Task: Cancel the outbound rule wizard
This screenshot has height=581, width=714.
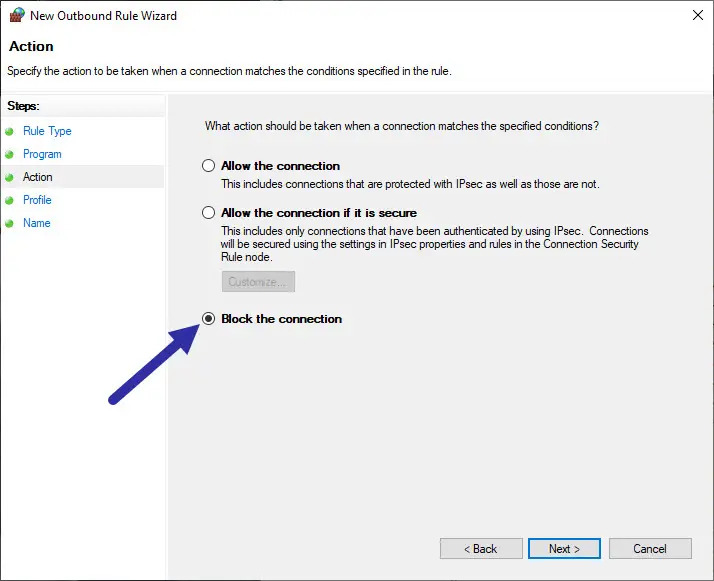Action: click(650, 549)
